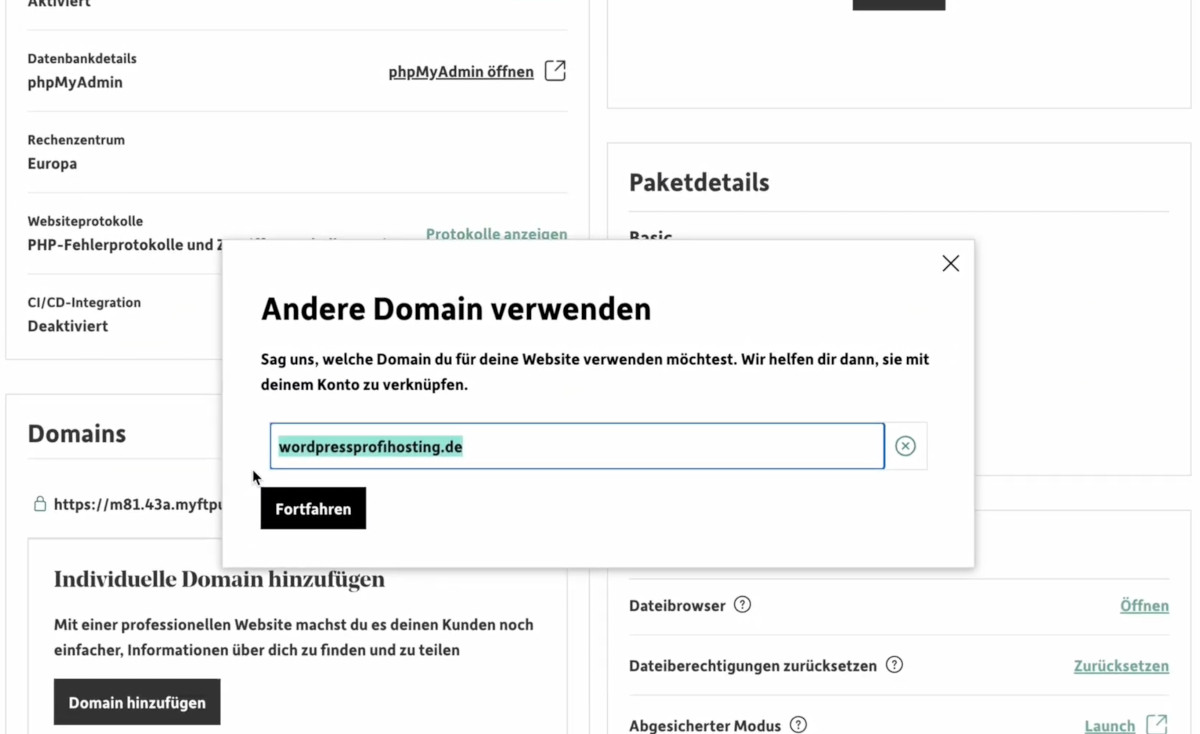
Task: Click the domain input field with wordpressprofihosting.de
Action: [577, 446]
